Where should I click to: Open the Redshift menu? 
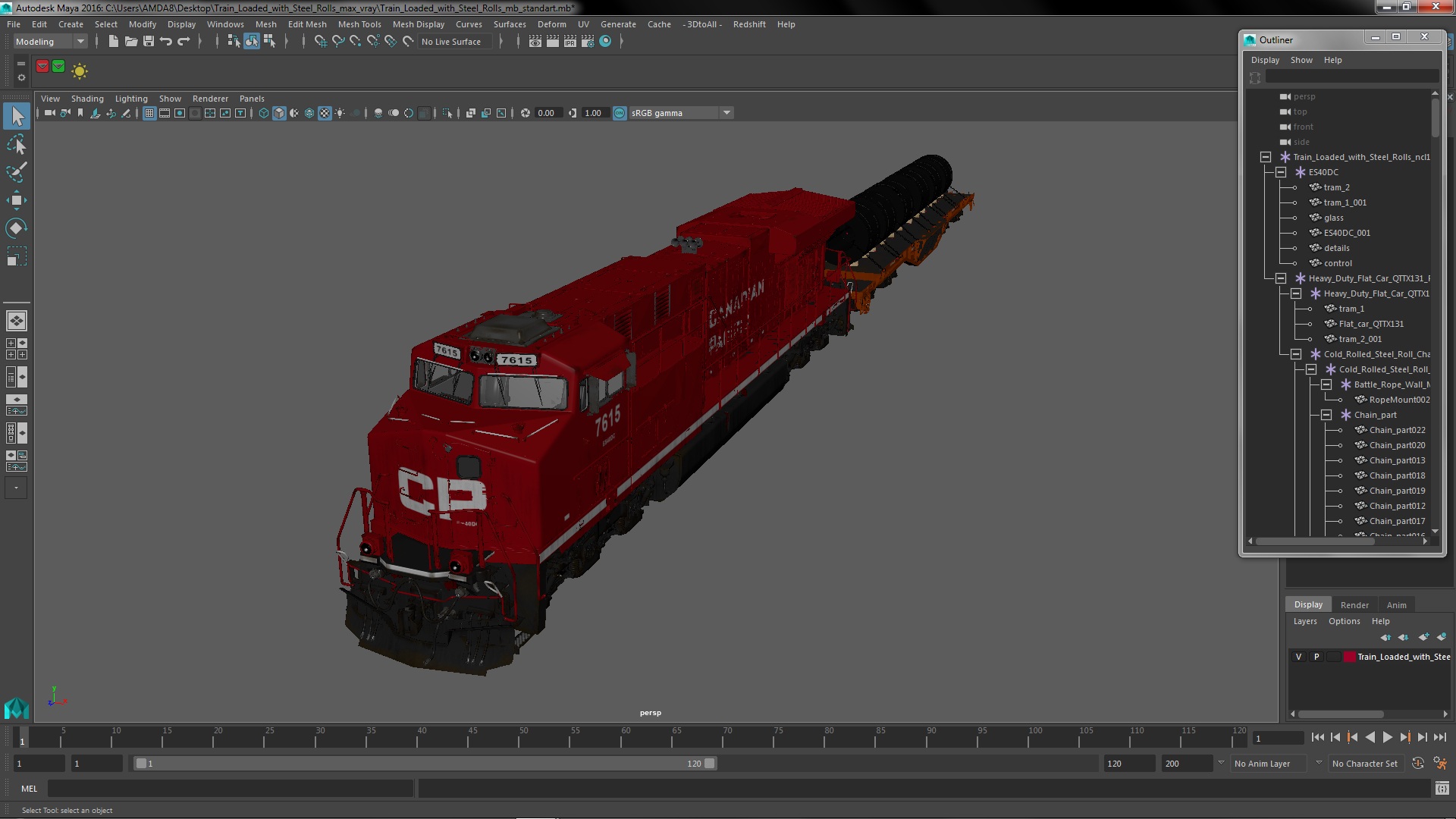(749, 24)
